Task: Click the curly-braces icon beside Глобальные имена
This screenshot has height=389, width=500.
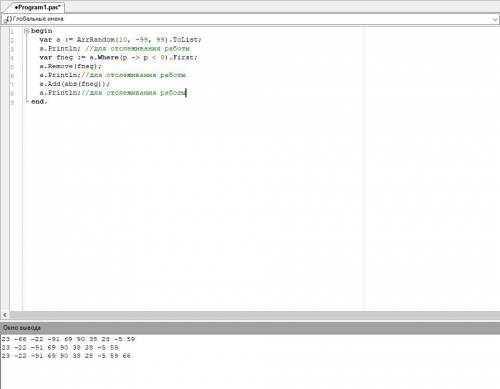Action: click(9, 19)
